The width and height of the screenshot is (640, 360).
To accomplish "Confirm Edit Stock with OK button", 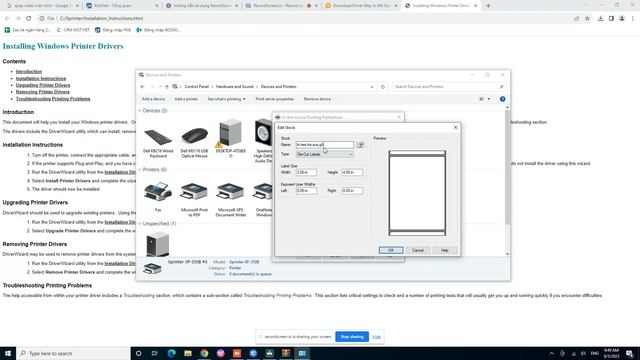I will pyautogui.click(x=391, y=250).
